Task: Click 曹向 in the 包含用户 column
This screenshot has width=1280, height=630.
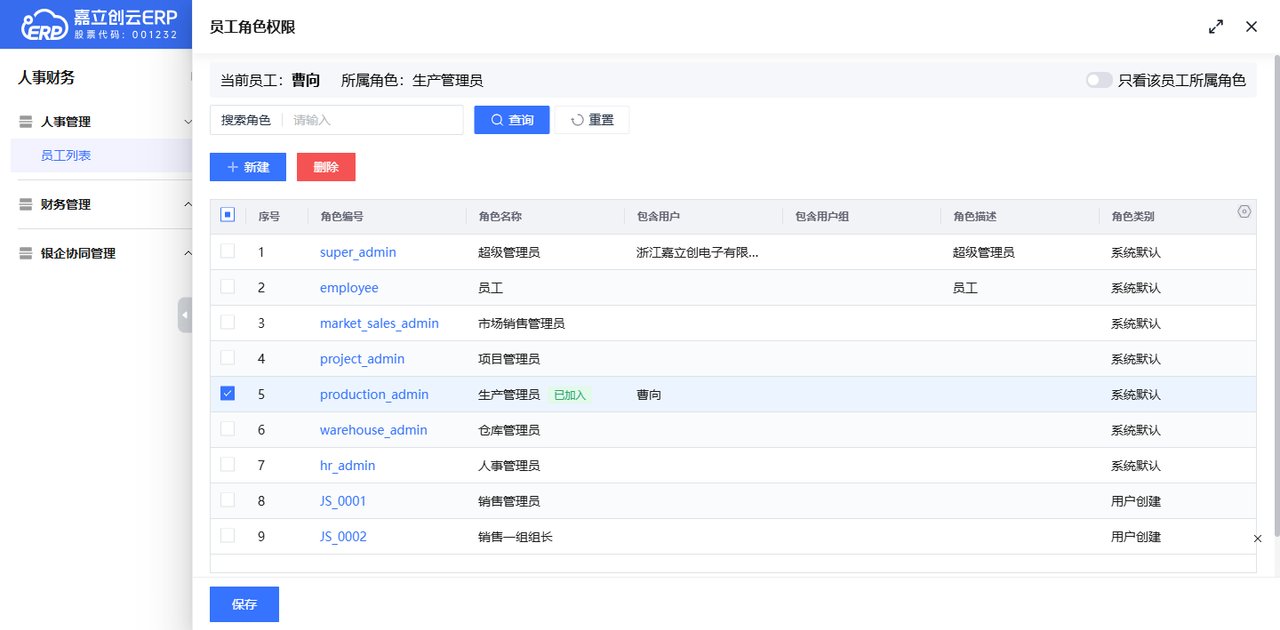Action: (x=648, y=395)
